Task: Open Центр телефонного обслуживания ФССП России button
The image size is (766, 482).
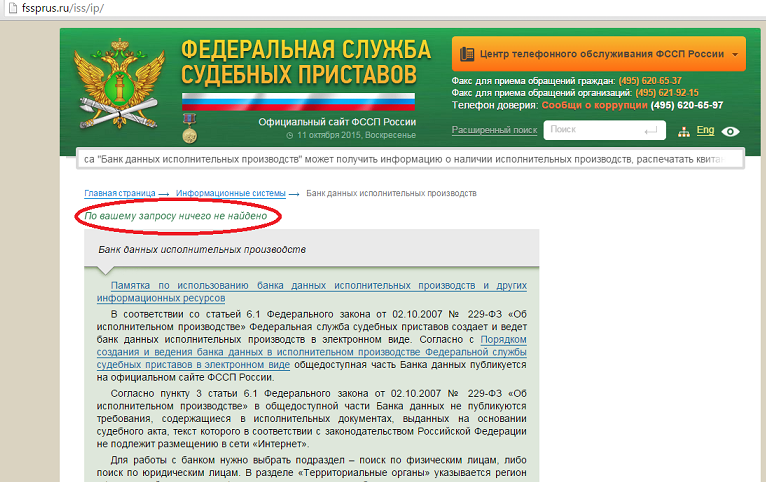Action: [598, 54]
